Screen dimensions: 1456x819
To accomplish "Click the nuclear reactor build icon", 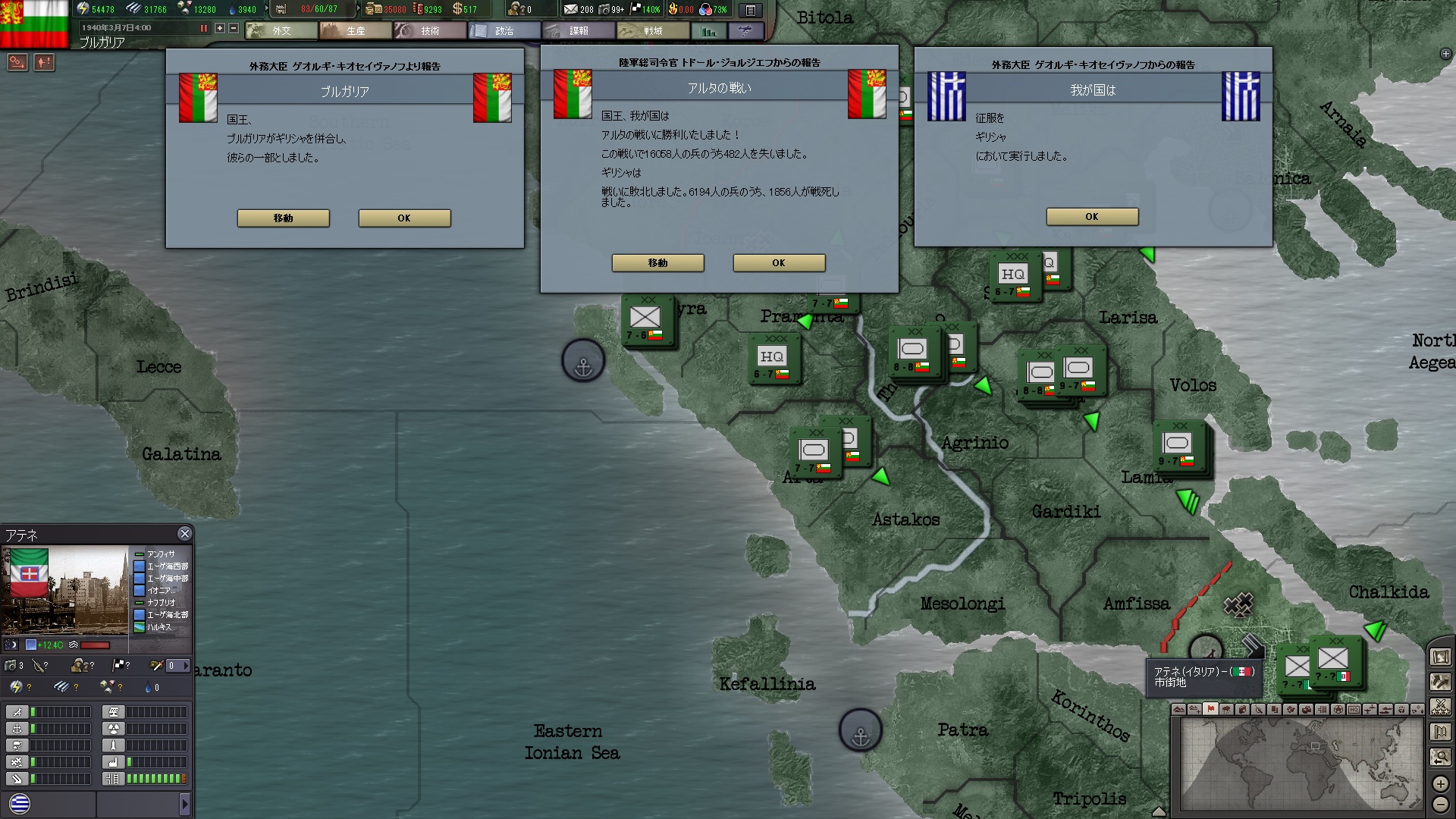I will [x=113, y=729].
